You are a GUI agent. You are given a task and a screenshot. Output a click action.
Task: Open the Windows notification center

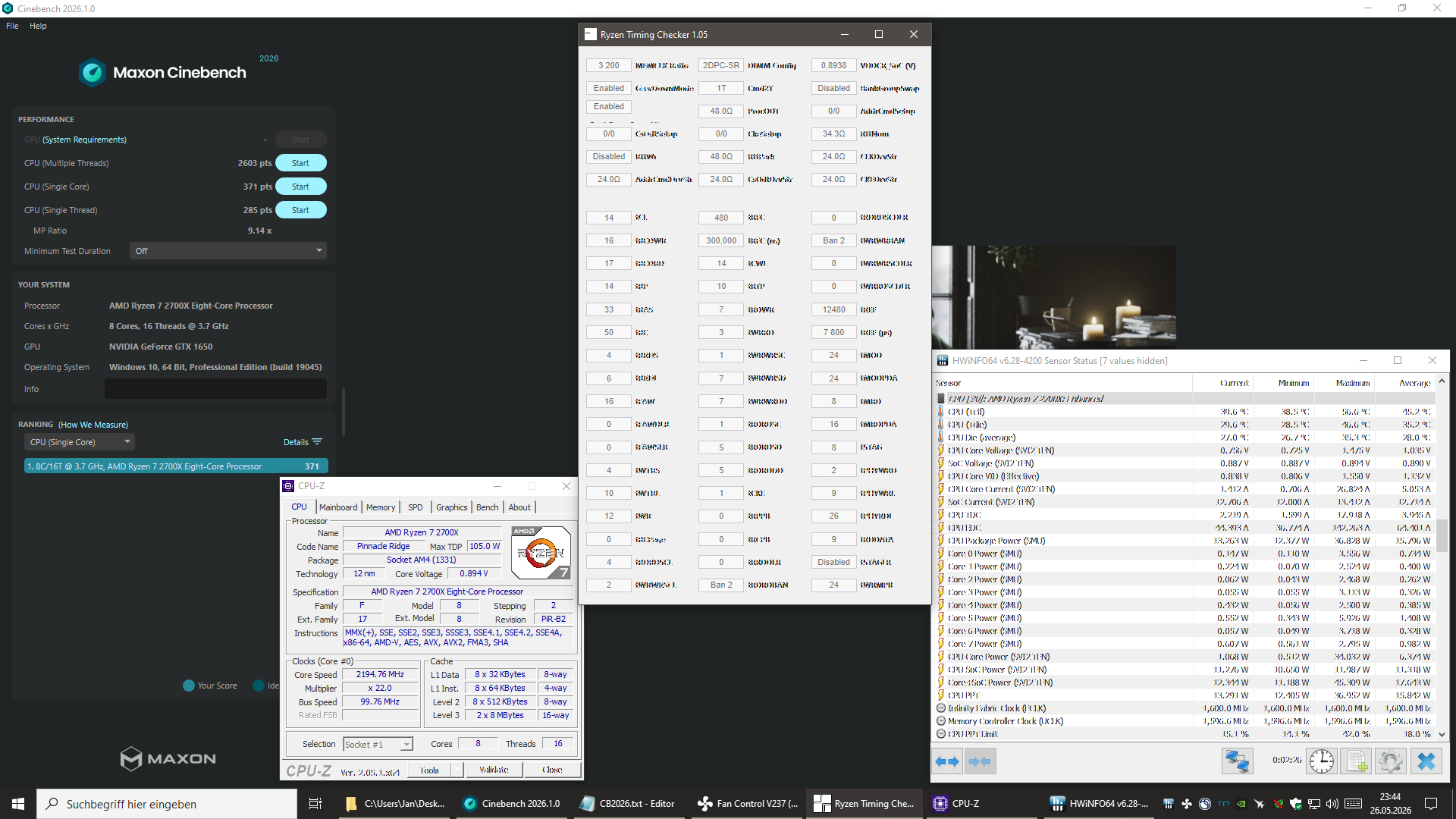coord(1431,804)
